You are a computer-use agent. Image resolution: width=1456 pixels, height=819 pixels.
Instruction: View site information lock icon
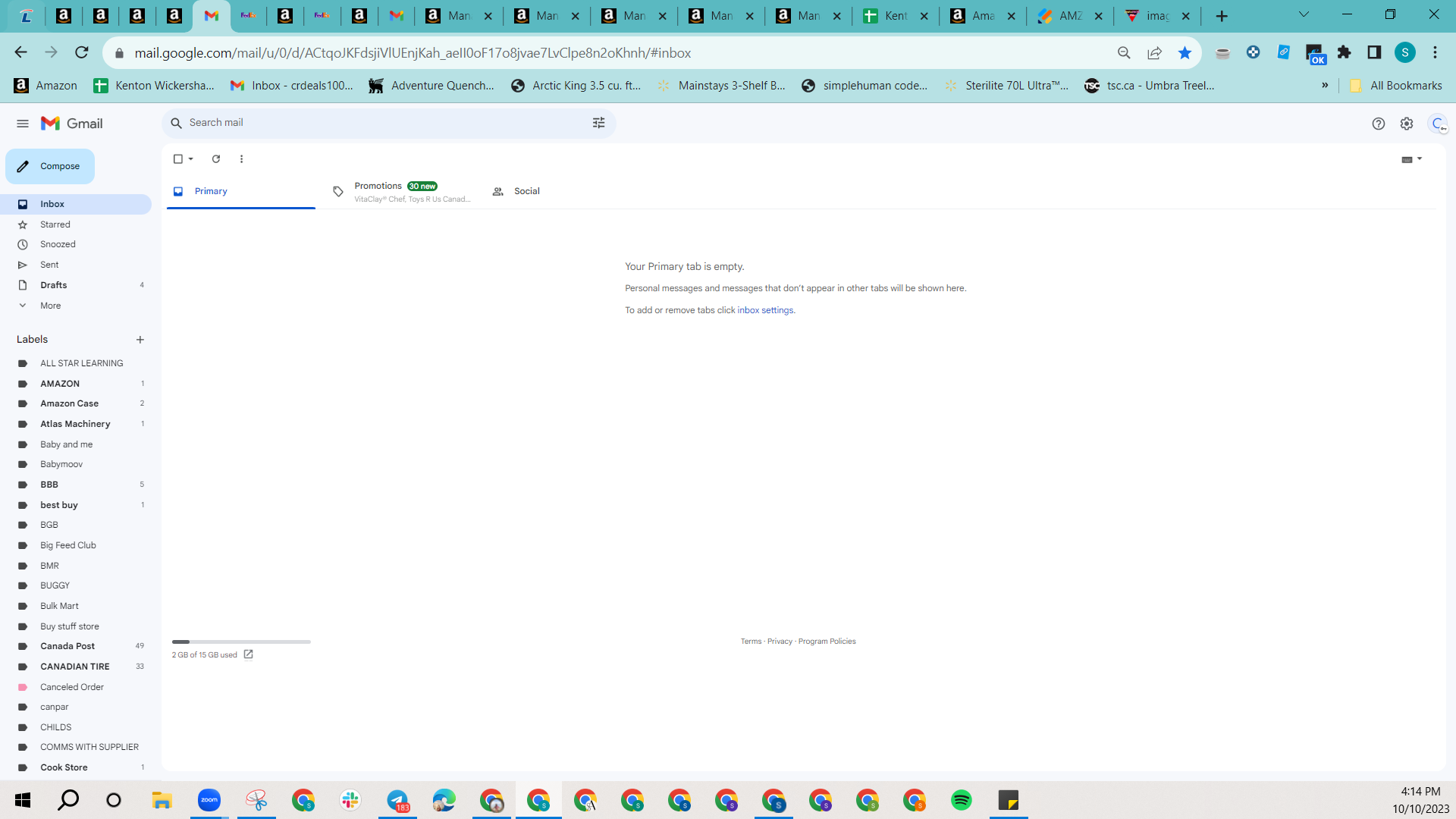pyautogui.click(x=119, y=53)
